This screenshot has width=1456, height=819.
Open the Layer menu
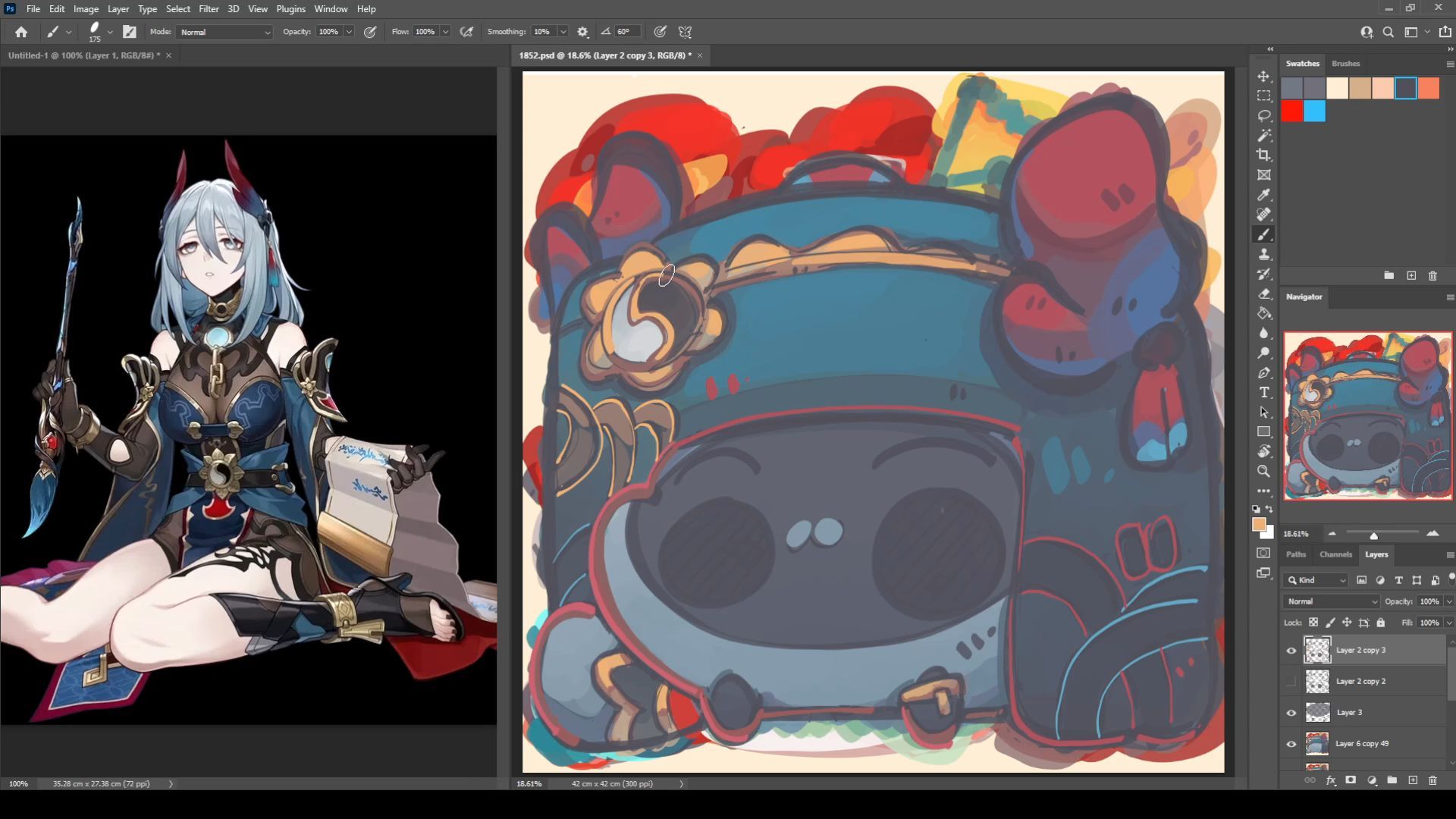(x=118, y=9)
